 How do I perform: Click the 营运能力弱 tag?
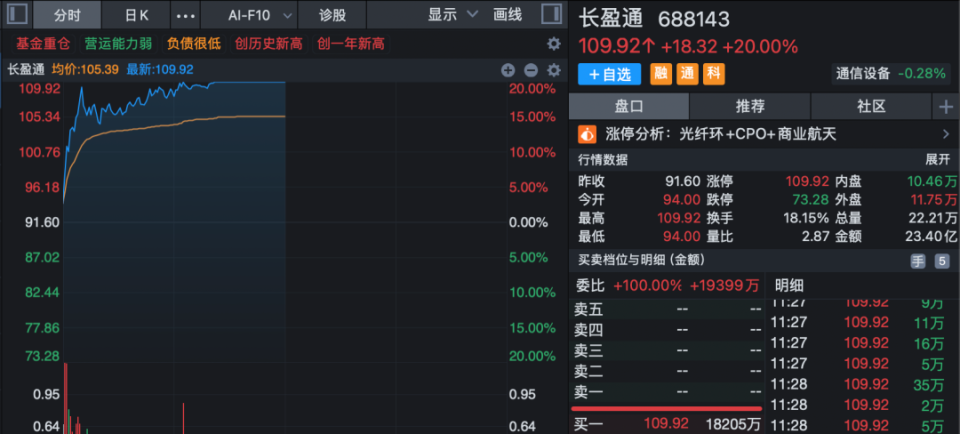tap(117, 44)
